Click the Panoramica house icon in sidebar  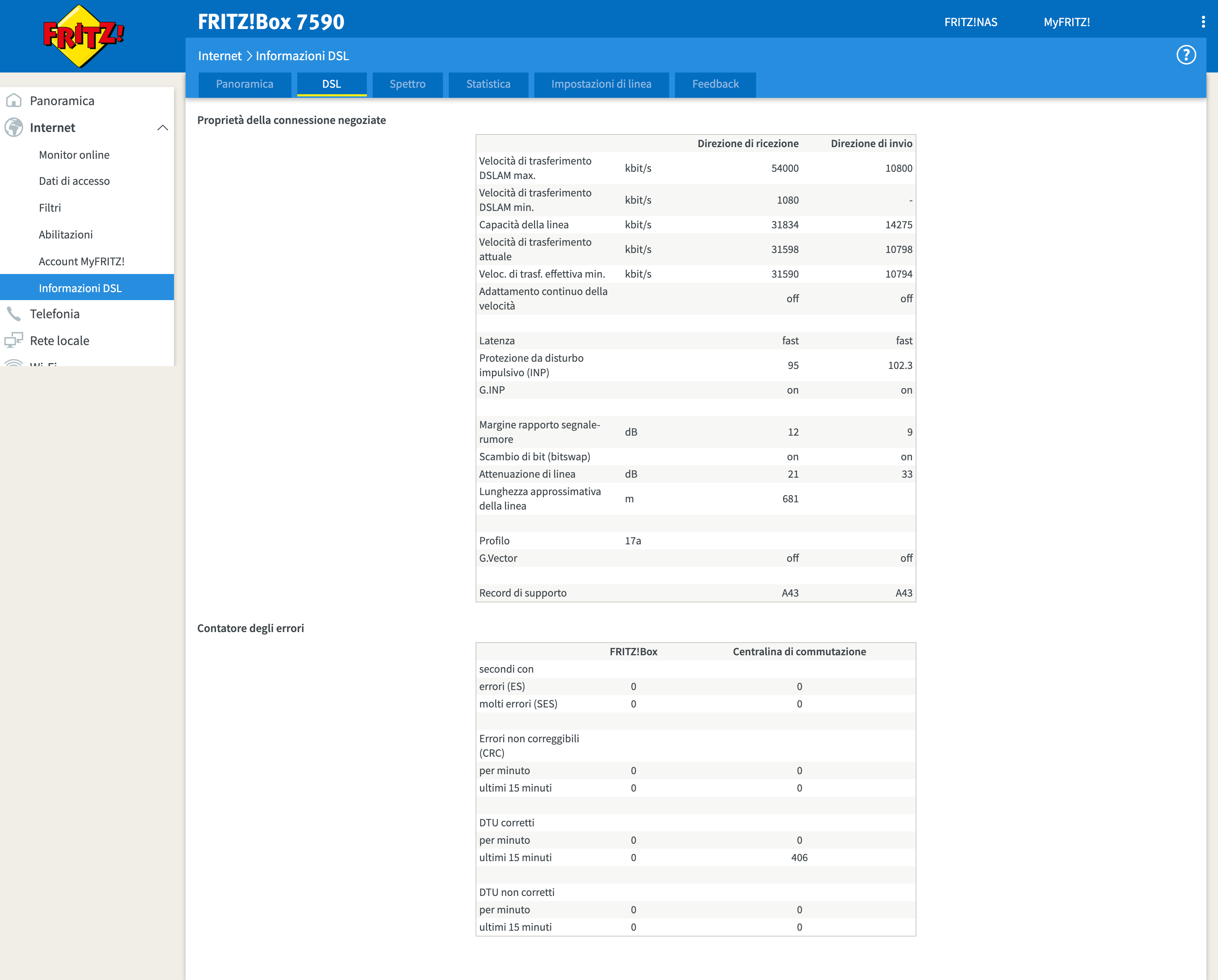[x=13, y=100]
